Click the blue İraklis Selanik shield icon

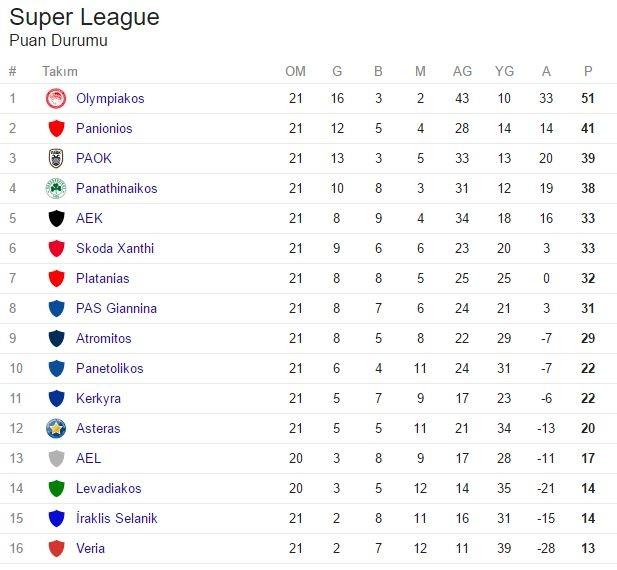point(56,518)
